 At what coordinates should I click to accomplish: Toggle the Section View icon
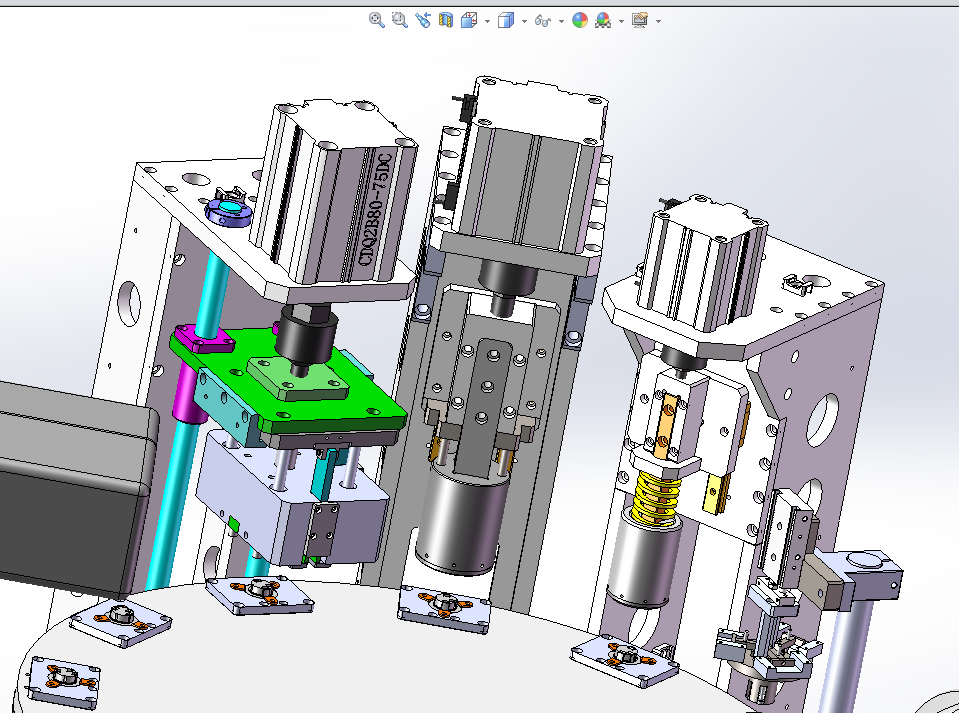tap(446, 20)
